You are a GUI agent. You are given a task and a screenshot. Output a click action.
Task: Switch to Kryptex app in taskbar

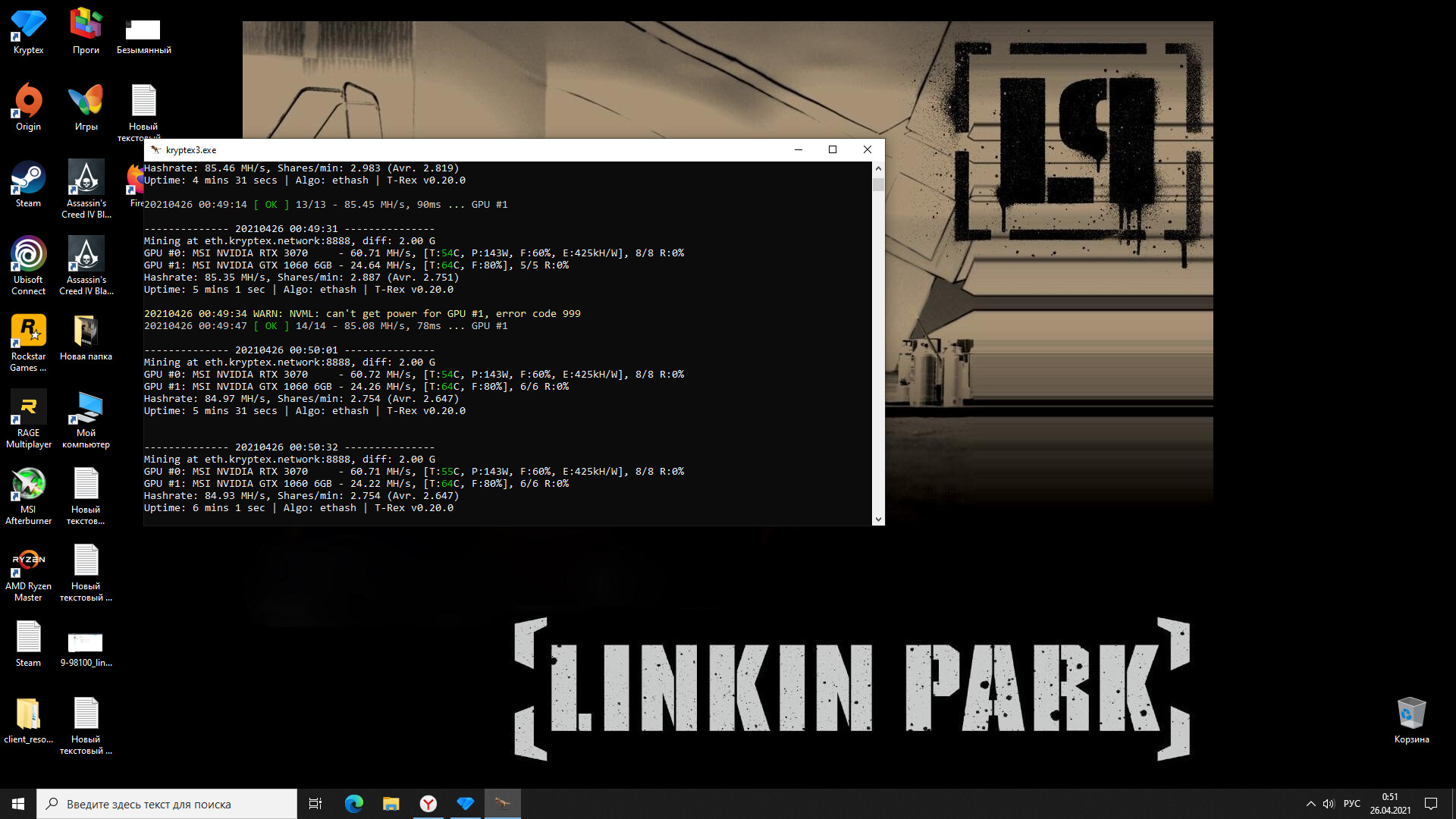(466, 804)
